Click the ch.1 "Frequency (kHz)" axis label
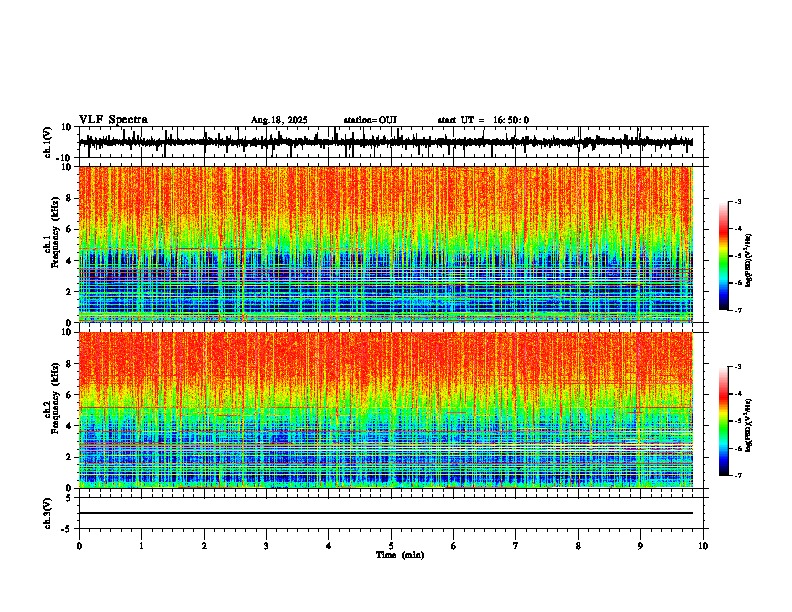792x612 pixels. point(55,232)
